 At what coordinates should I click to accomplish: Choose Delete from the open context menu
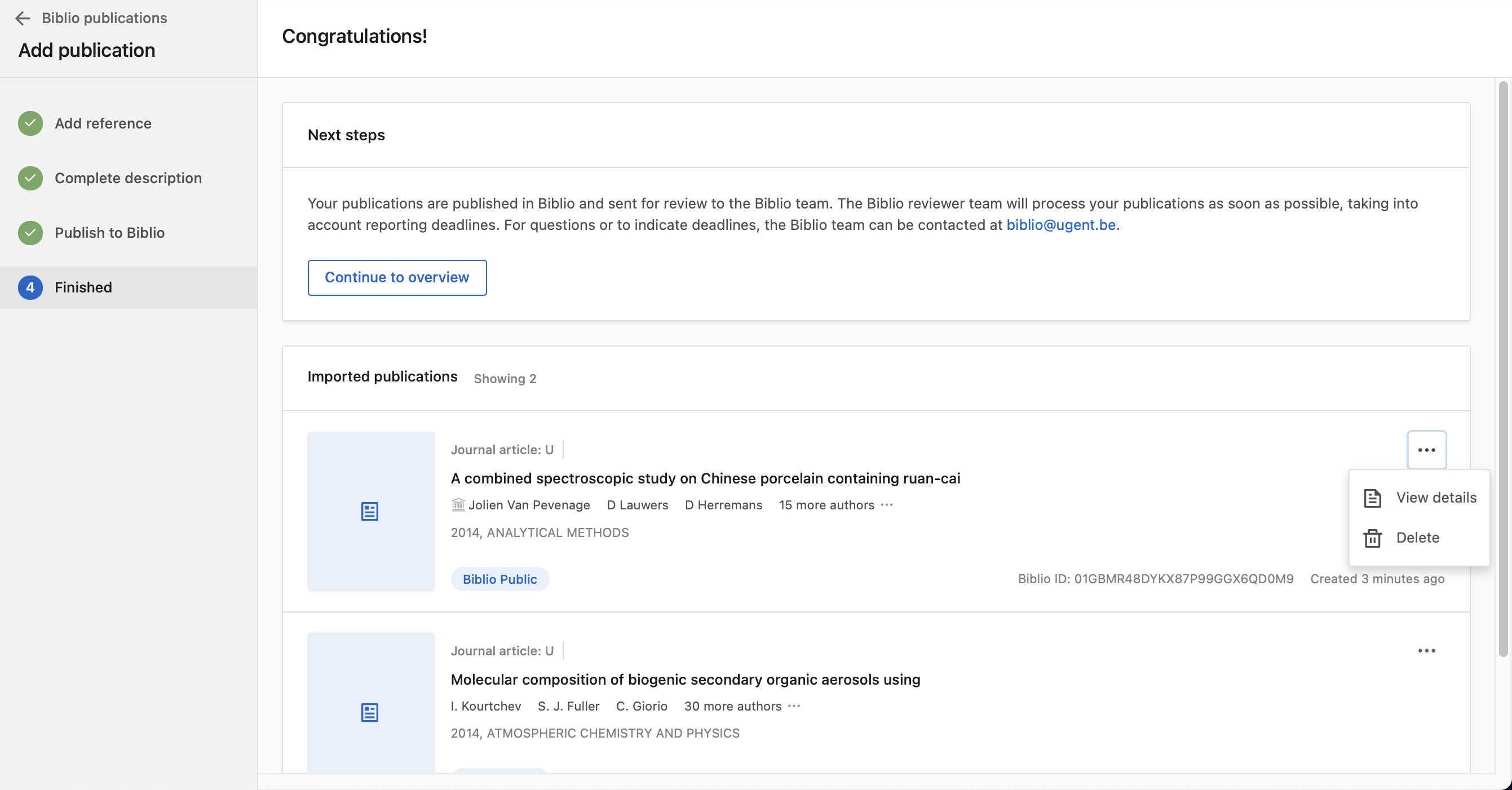pyautogui.click(x=1418, y=538)
